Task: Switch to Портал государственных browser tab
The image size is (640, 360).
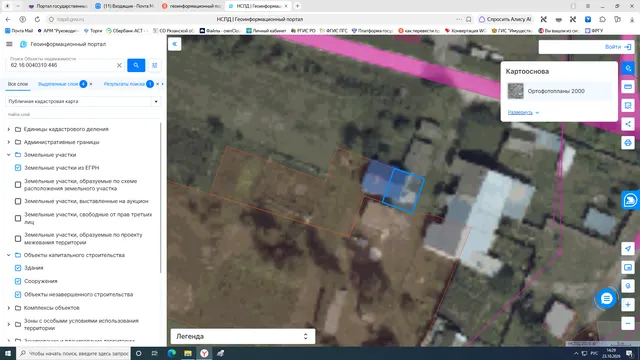Action: (58, 6)
